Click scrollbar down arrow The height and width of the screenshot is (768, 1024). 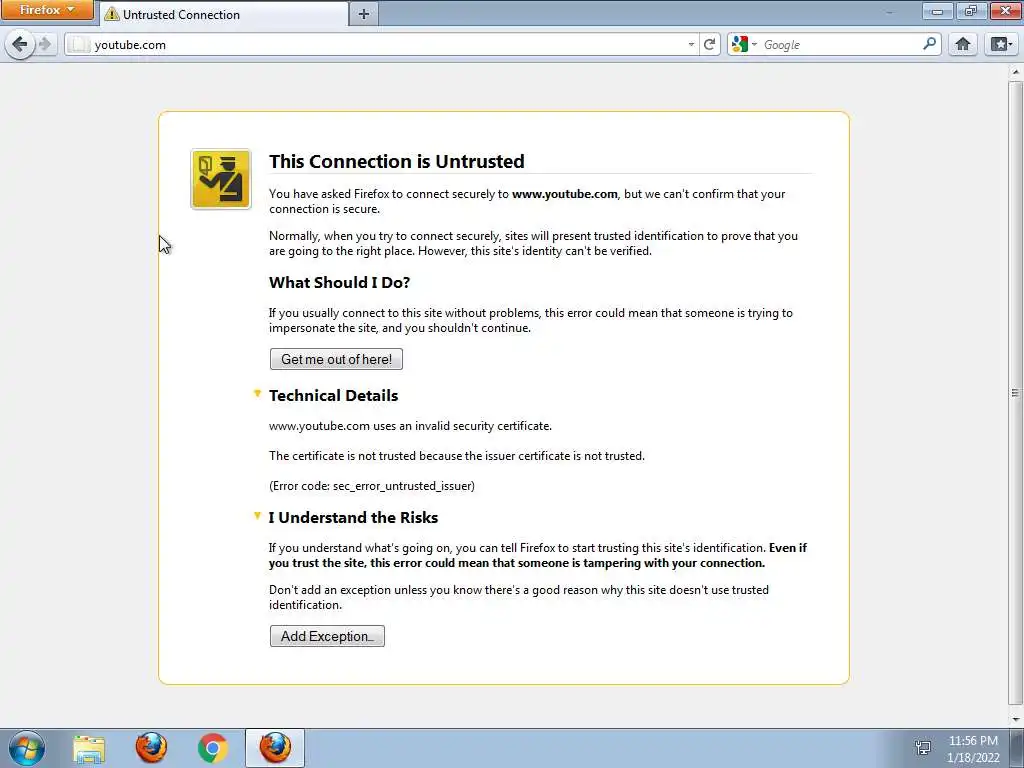pos(1016,718)
